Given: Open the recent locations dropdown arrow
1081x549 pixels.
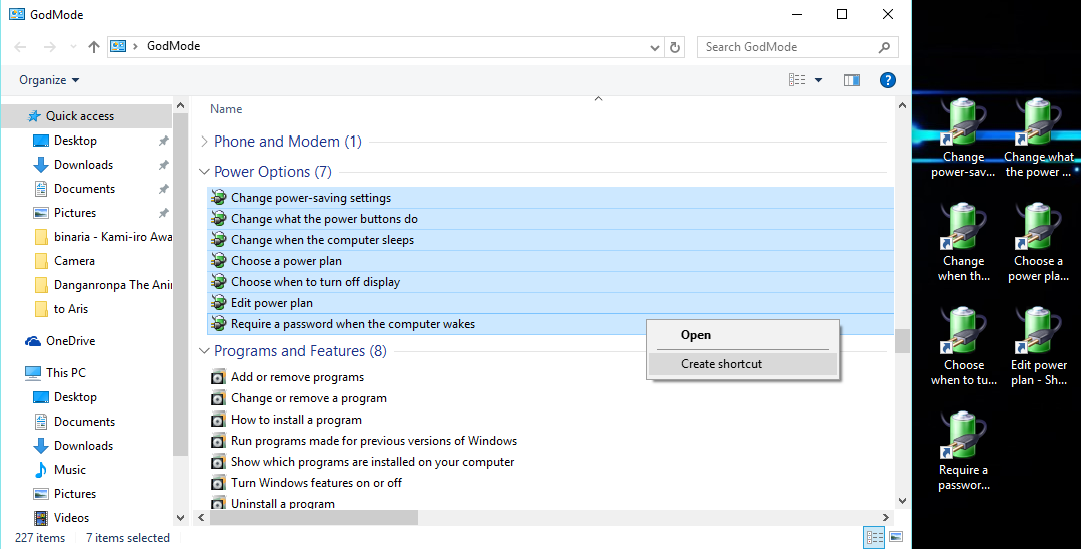Looking at the screenshot, I should click(73, 47).
